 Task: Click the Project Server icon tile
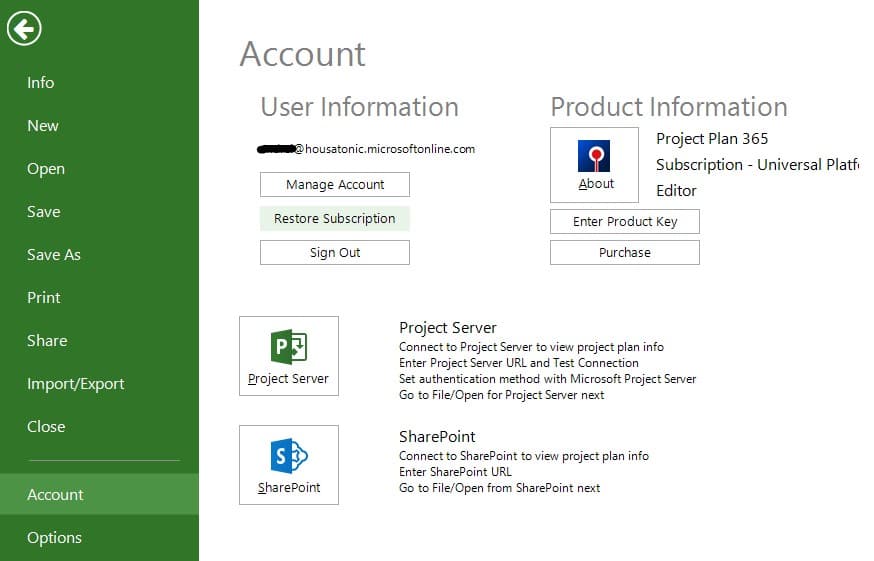pyautogui.click(x=289, y=356)
